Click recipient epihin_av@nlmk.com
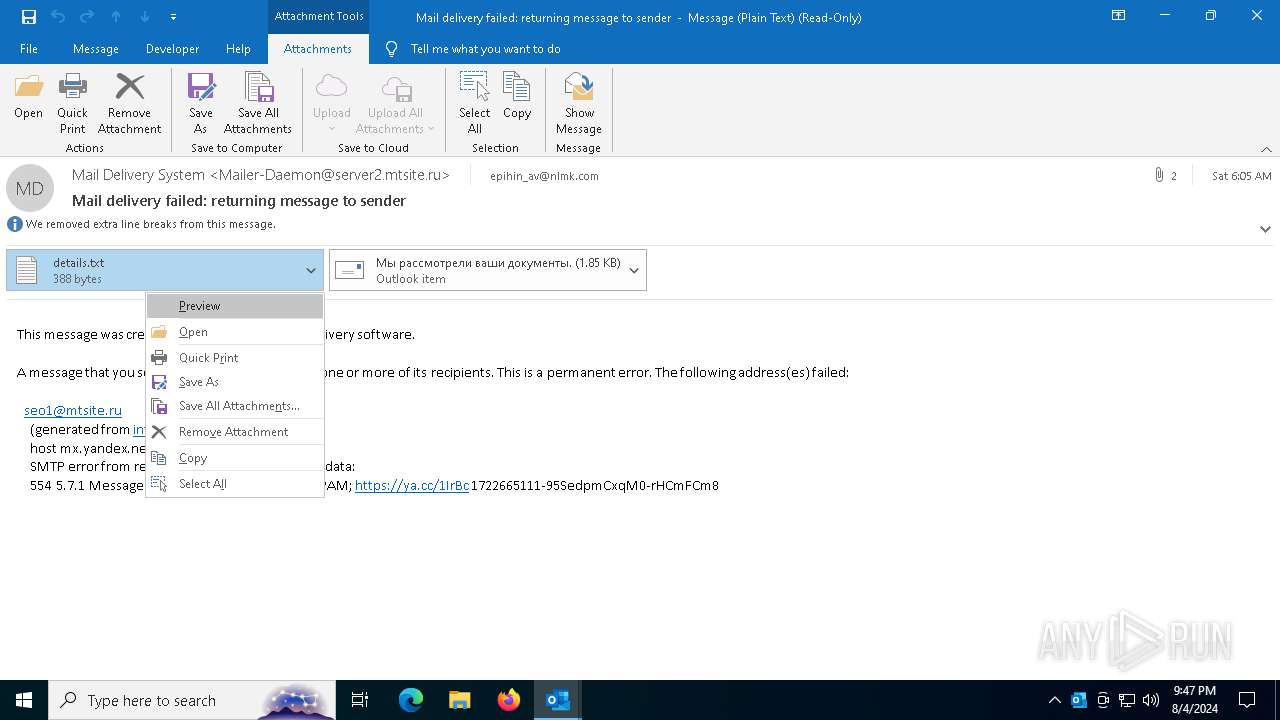Screen dimensions: 1280x720 coord(544,176)
